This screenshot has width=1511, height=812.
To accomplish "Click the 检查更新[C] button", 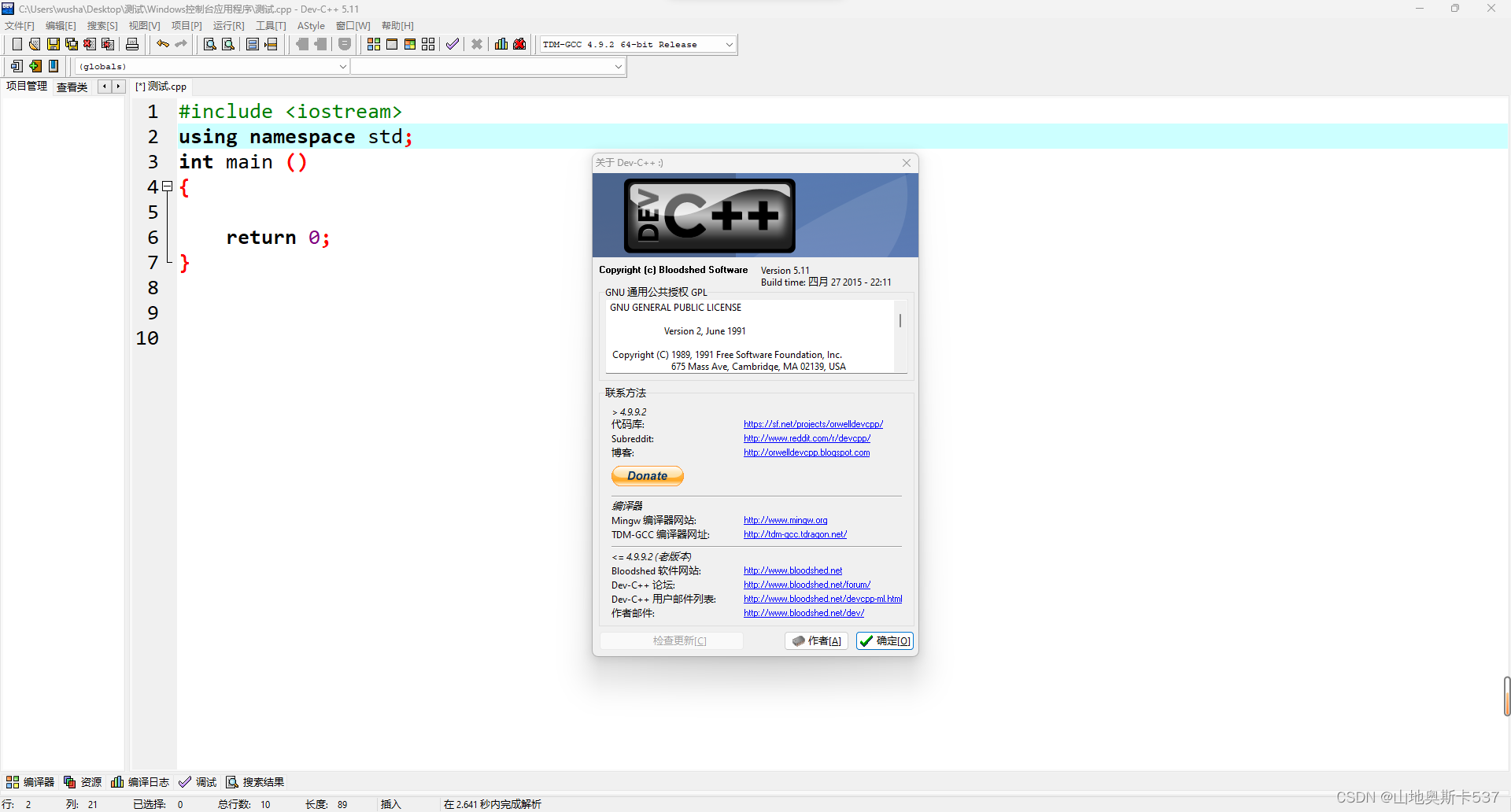I will [x=671, y=641].
